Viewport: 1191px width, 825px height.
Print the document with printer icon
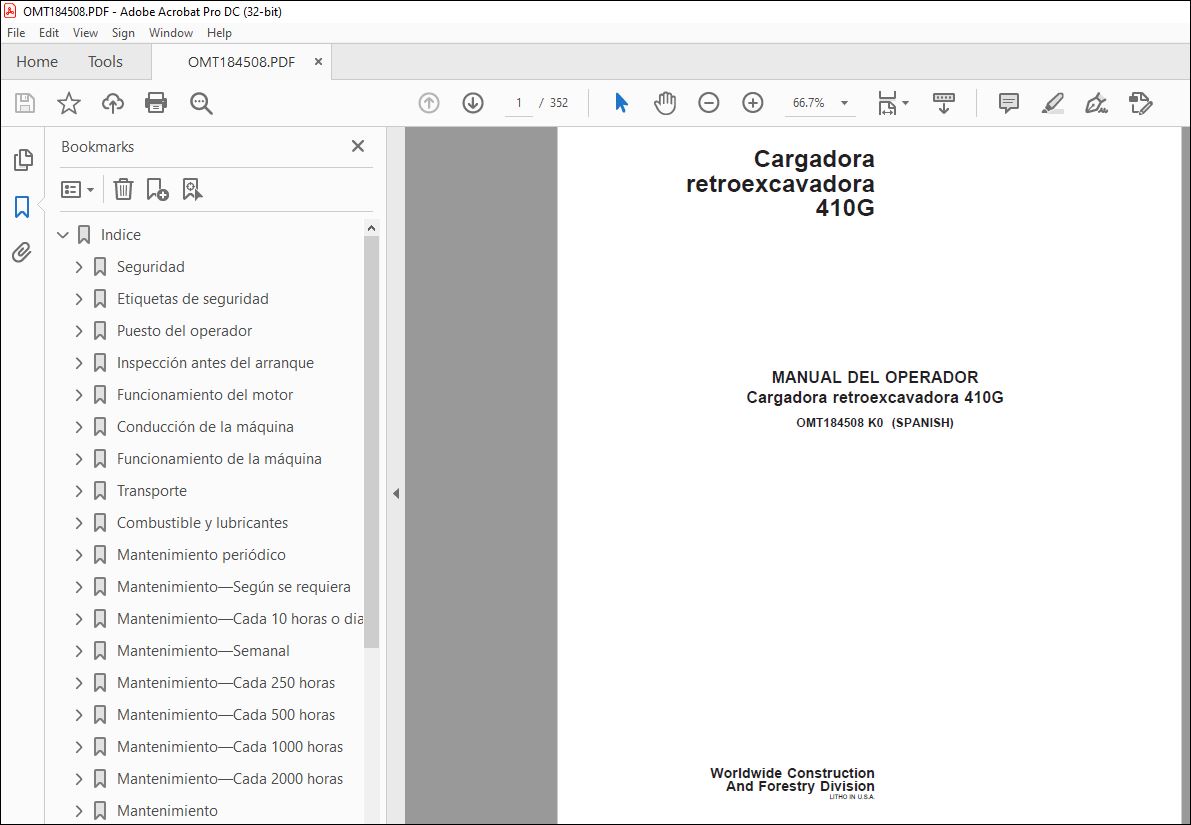156,103
